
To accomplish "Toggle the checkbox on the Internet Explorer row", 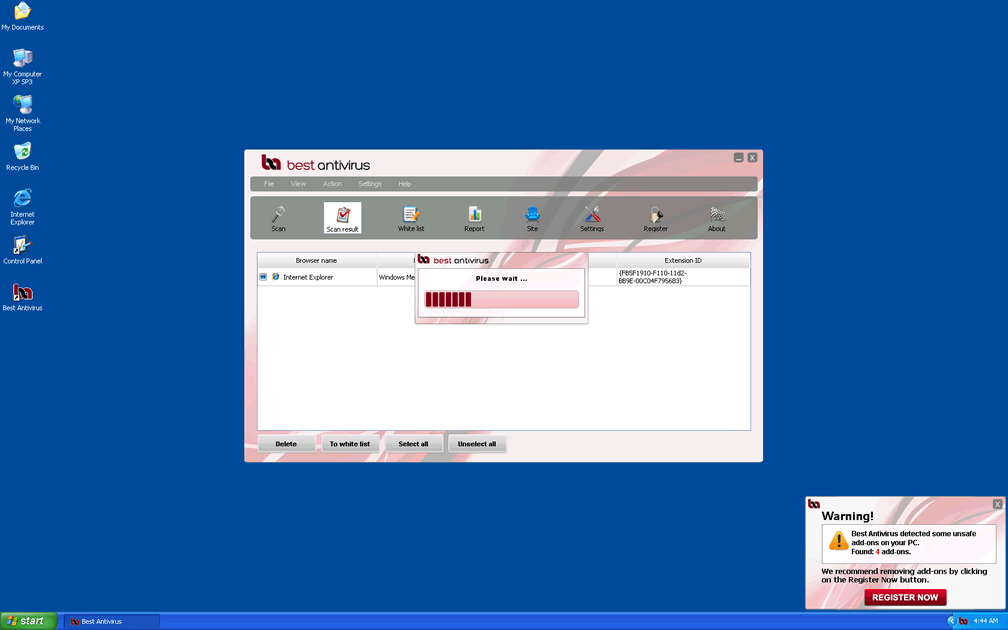I will click(x=264, y=277).
